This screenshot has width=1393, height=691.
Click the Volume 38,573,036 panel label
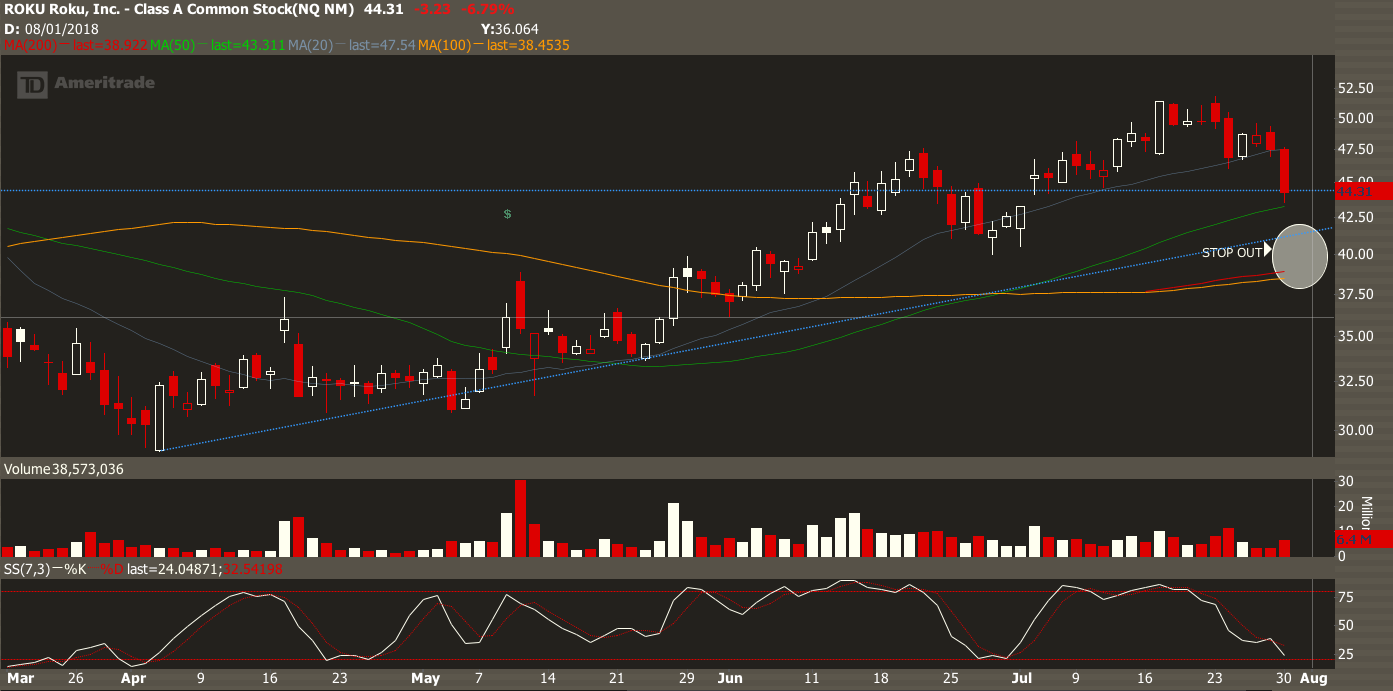point(64,468)
